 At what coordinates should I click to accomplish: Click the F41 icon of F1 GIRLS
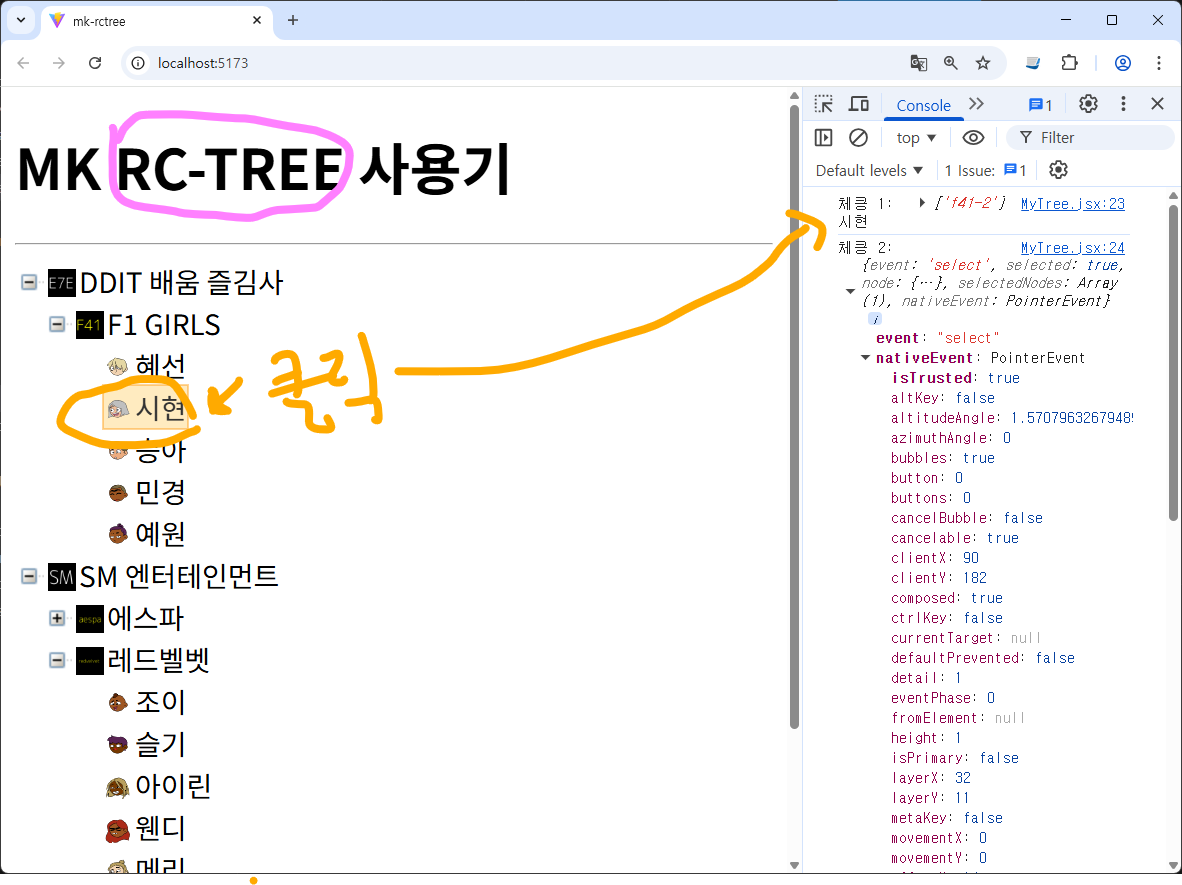click(89, 326)
